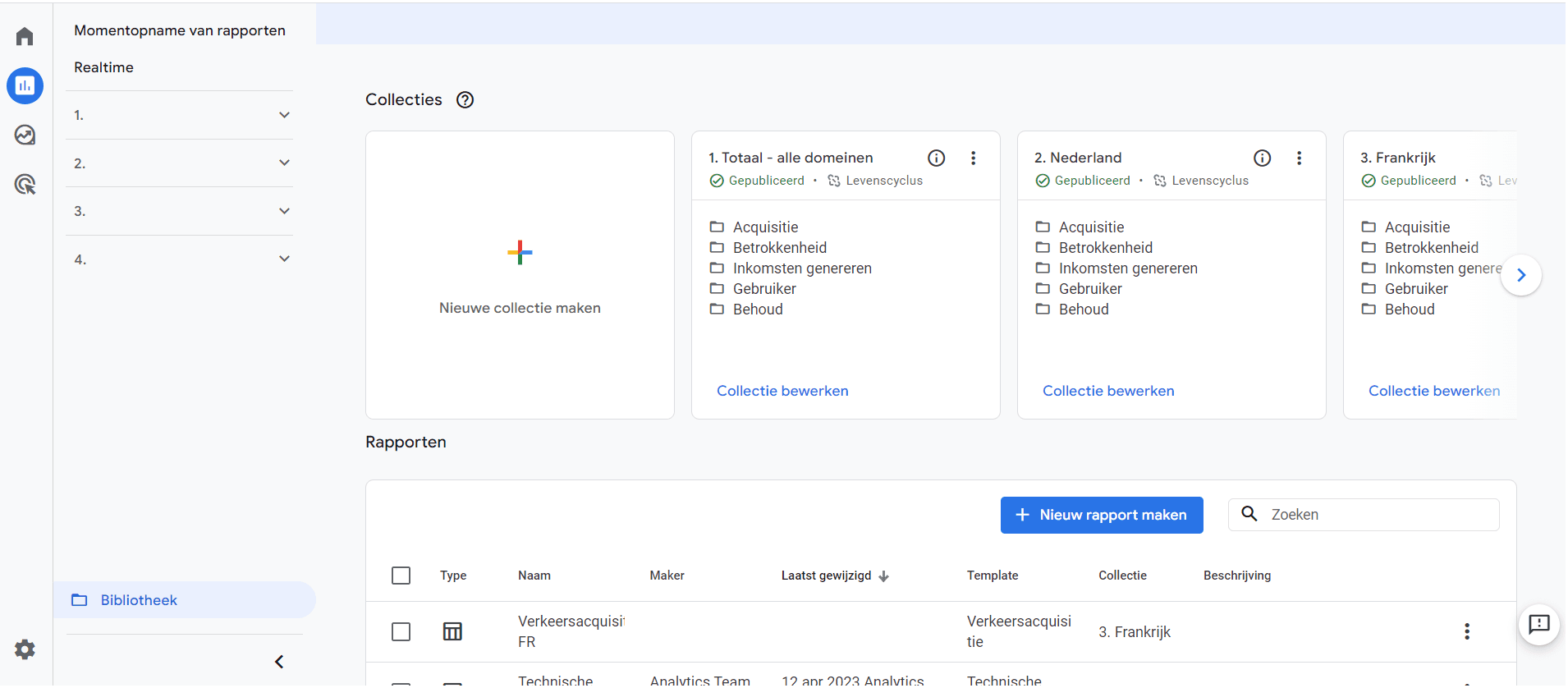Open the more options menu for Totaal - alle domeinen

[x=974, y=158]
